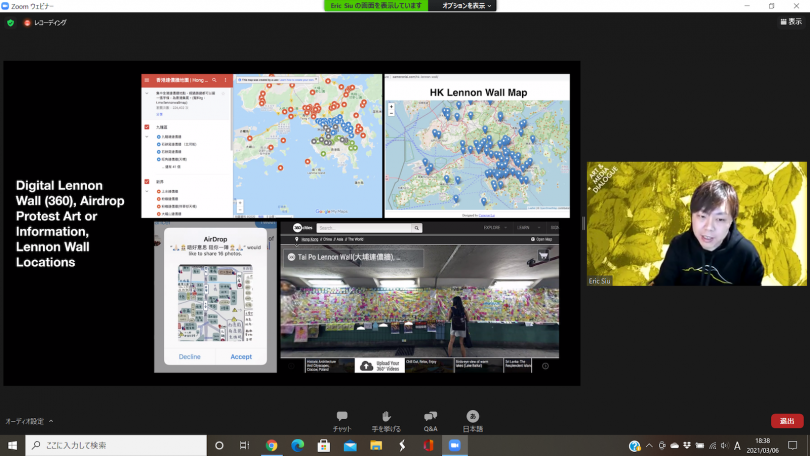This screenshot has height=456, width=810.
Task: Click the green Eric Siu screen-sharing banner
Action: point(376,6)
